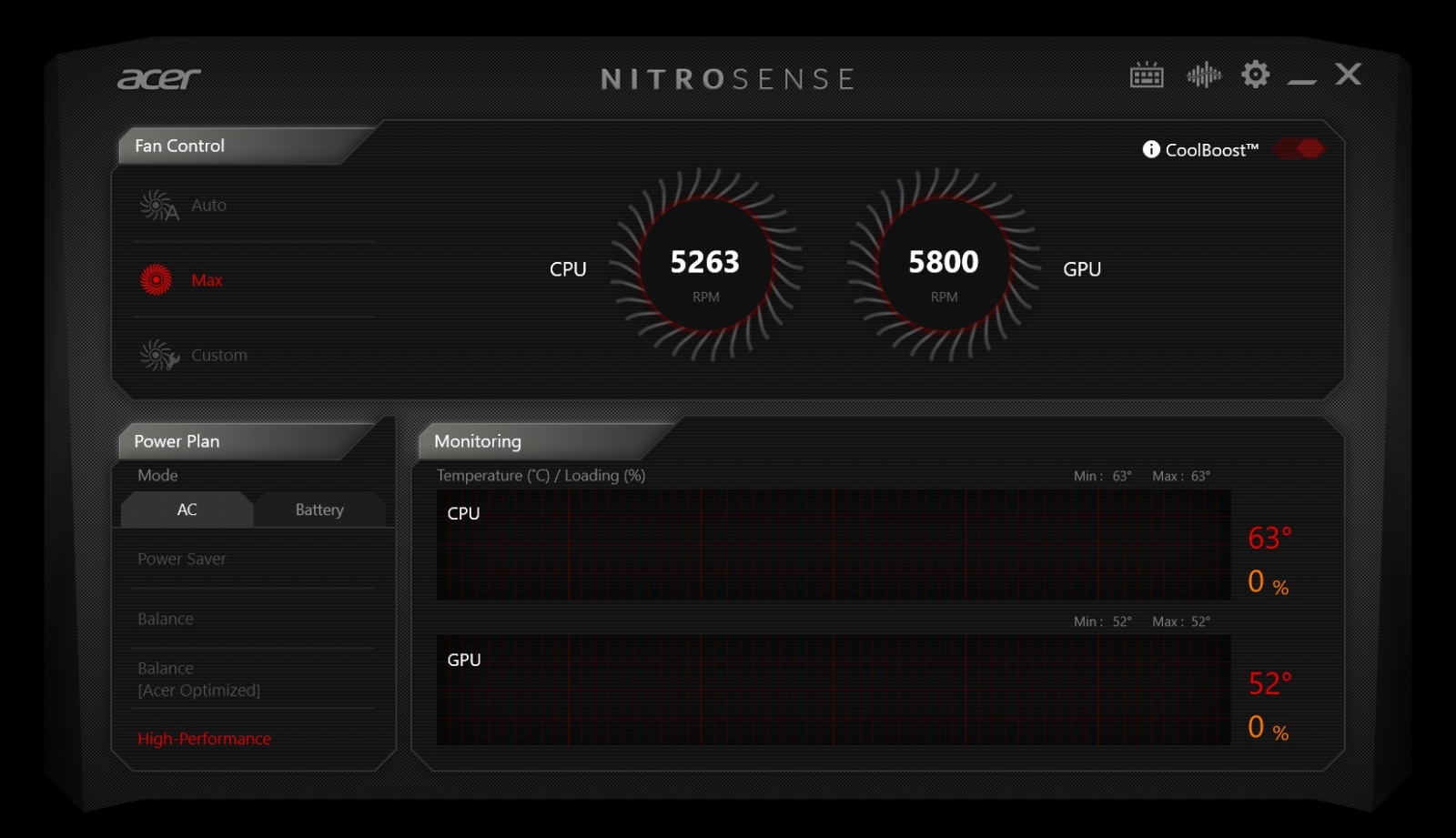Click the CoolBoost info icon
This screenshot has height=838, width=1456.
(x=1150, y=149)
